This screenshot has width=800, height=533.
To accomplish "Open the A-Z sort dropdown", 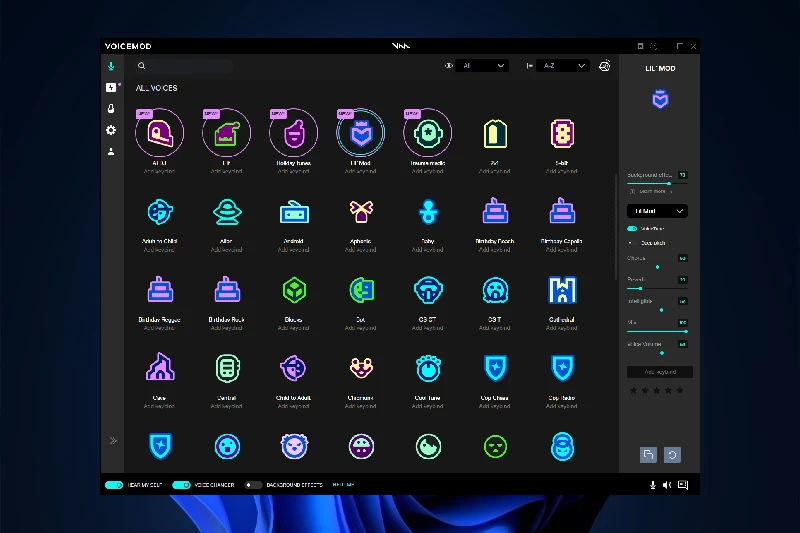I will click(x=562, y=66).
